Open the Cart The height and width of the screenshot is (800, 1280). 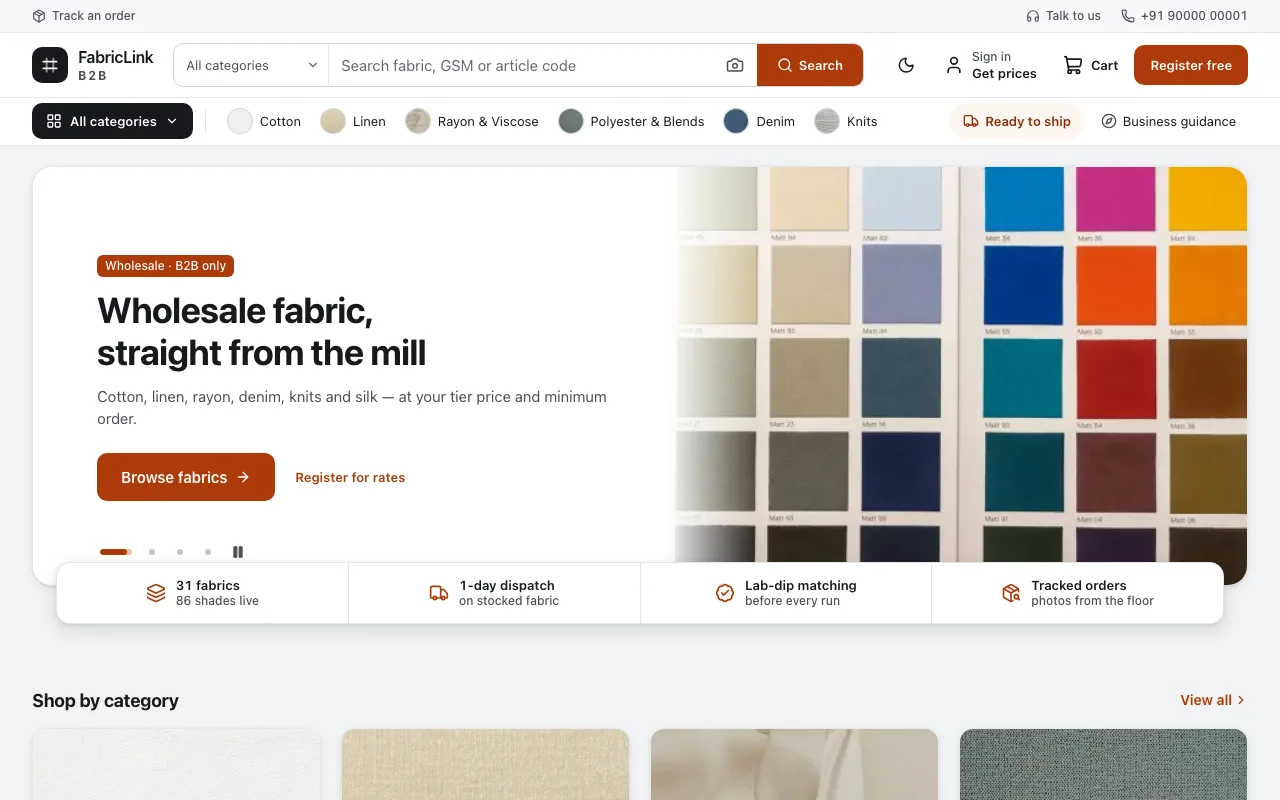pyautogui.click(x=1090, y=65)
